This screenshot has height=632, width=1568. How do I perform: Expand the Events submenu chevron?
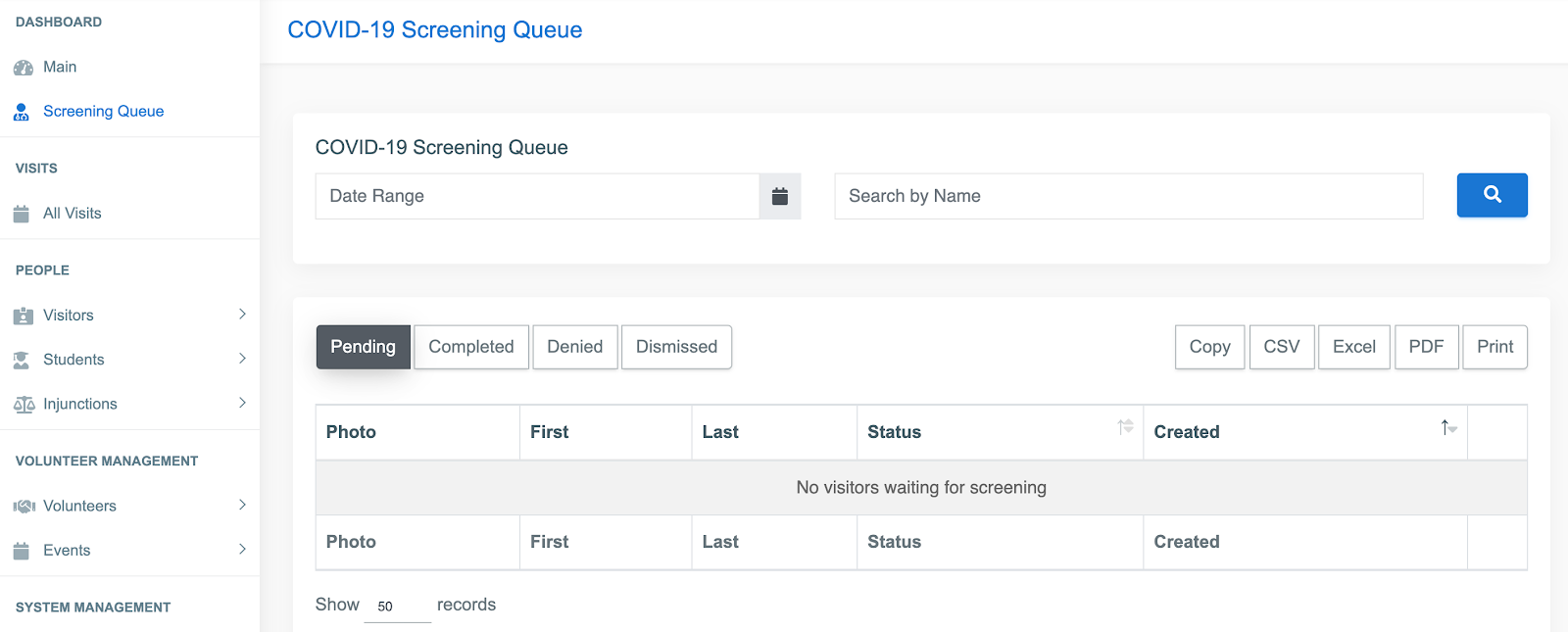click(x=242, y=550)
